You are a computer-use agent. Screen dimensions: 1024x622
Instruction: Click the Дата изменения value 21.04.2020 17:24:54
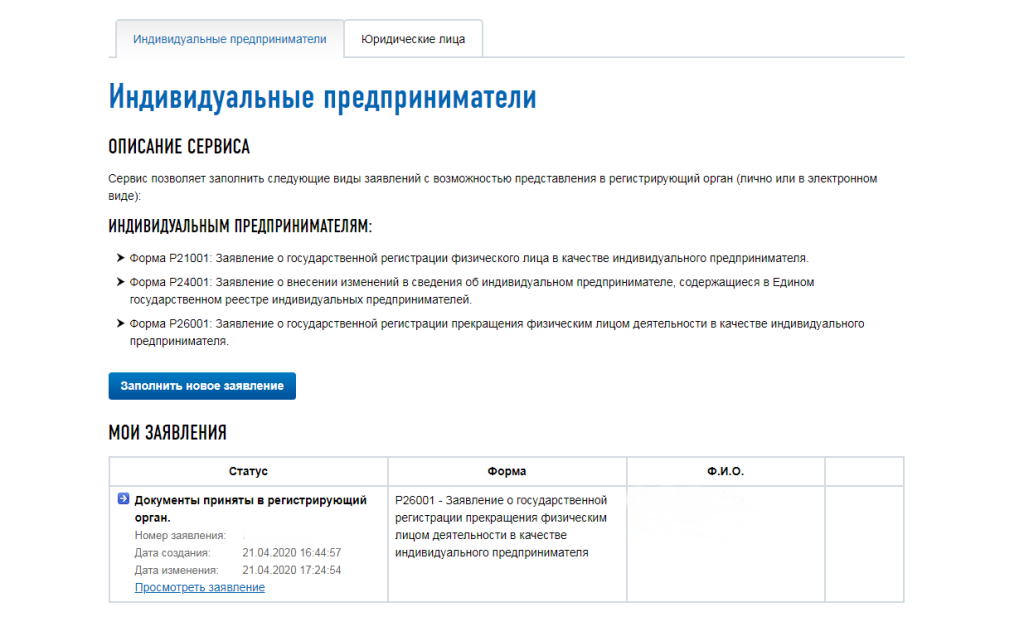292,570
